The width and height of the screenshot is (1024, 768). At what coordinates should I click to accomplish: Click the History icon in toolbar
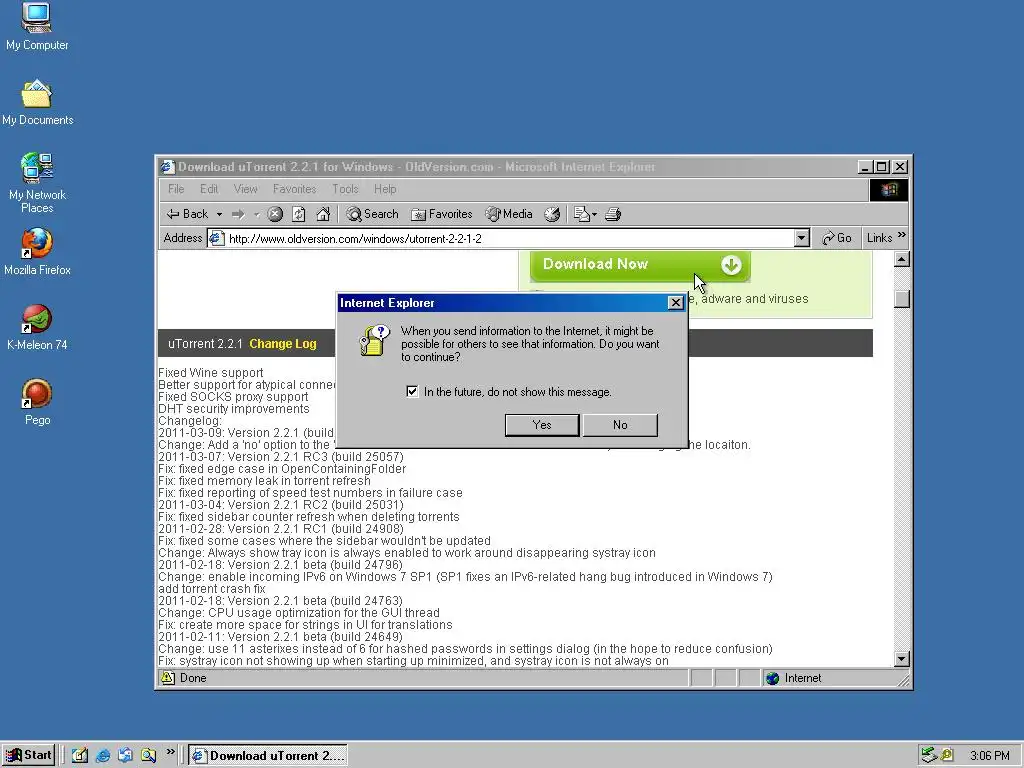pos(552,214)
